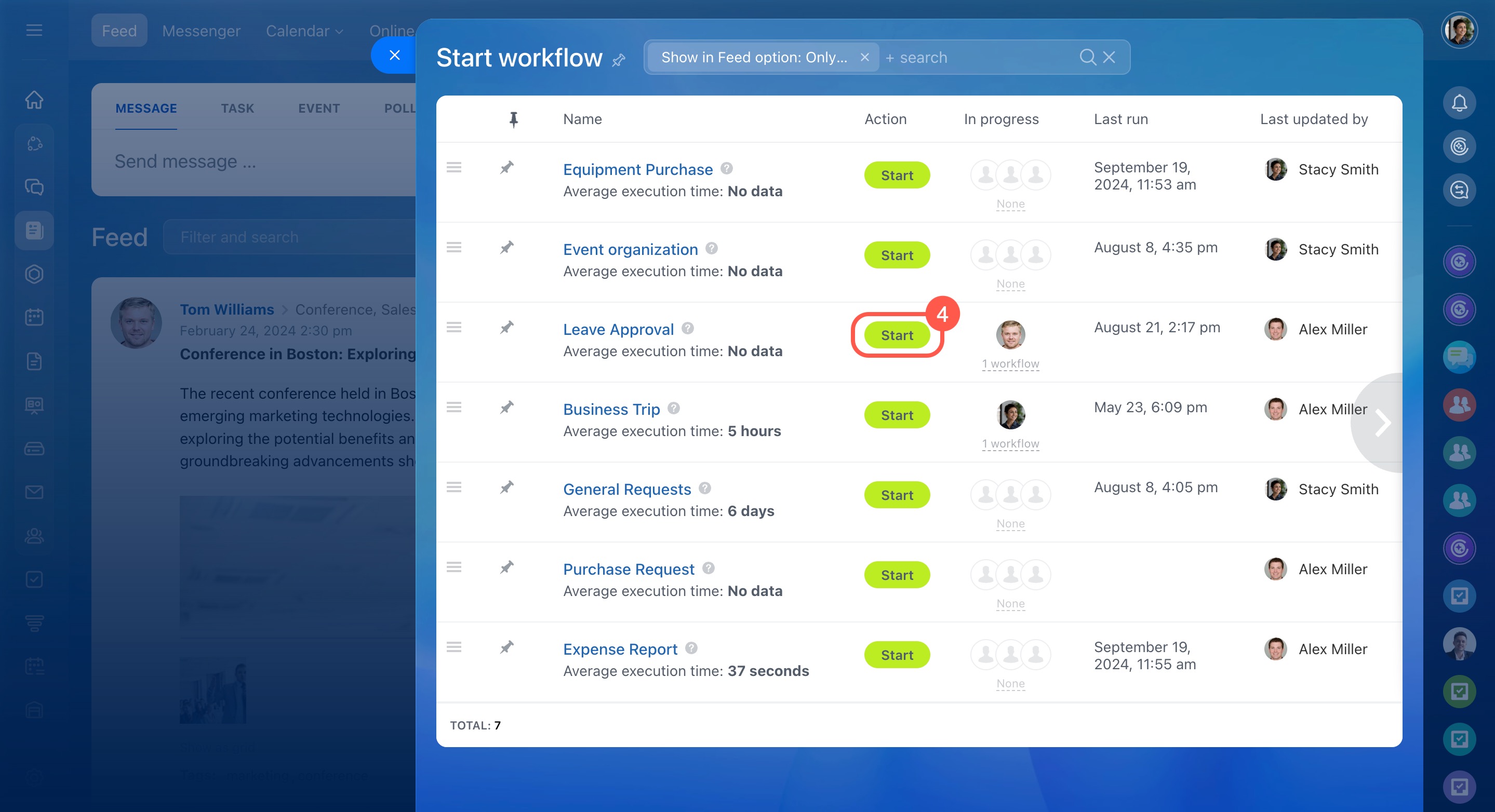
Task: Open the Purchase Request workflow link
Action: point(629,569)
